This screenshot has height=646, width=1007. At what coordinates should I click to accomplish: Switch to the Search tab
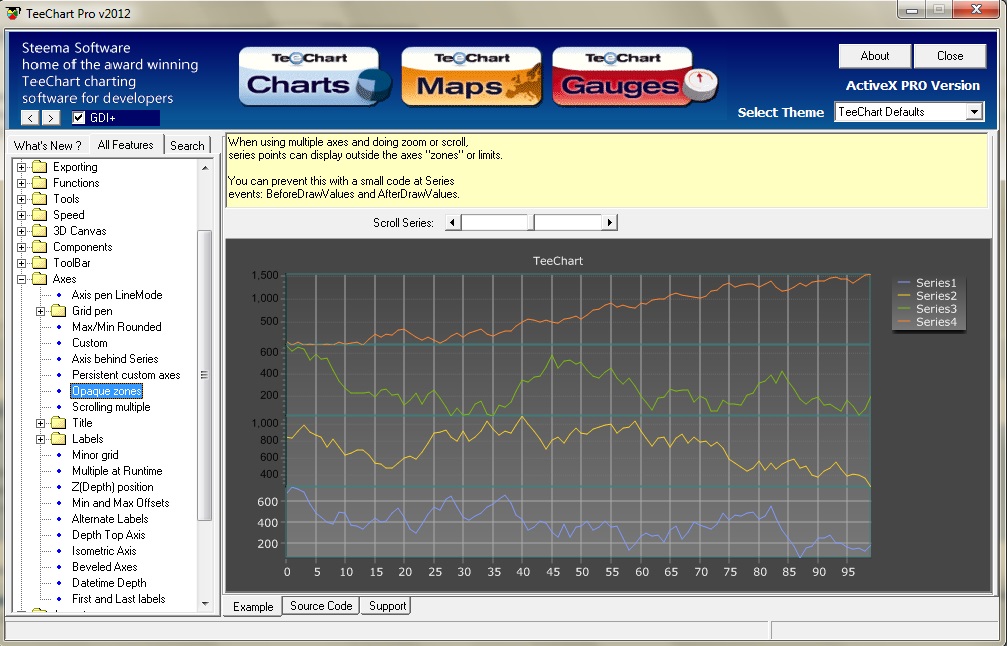(x=188, y=146)
